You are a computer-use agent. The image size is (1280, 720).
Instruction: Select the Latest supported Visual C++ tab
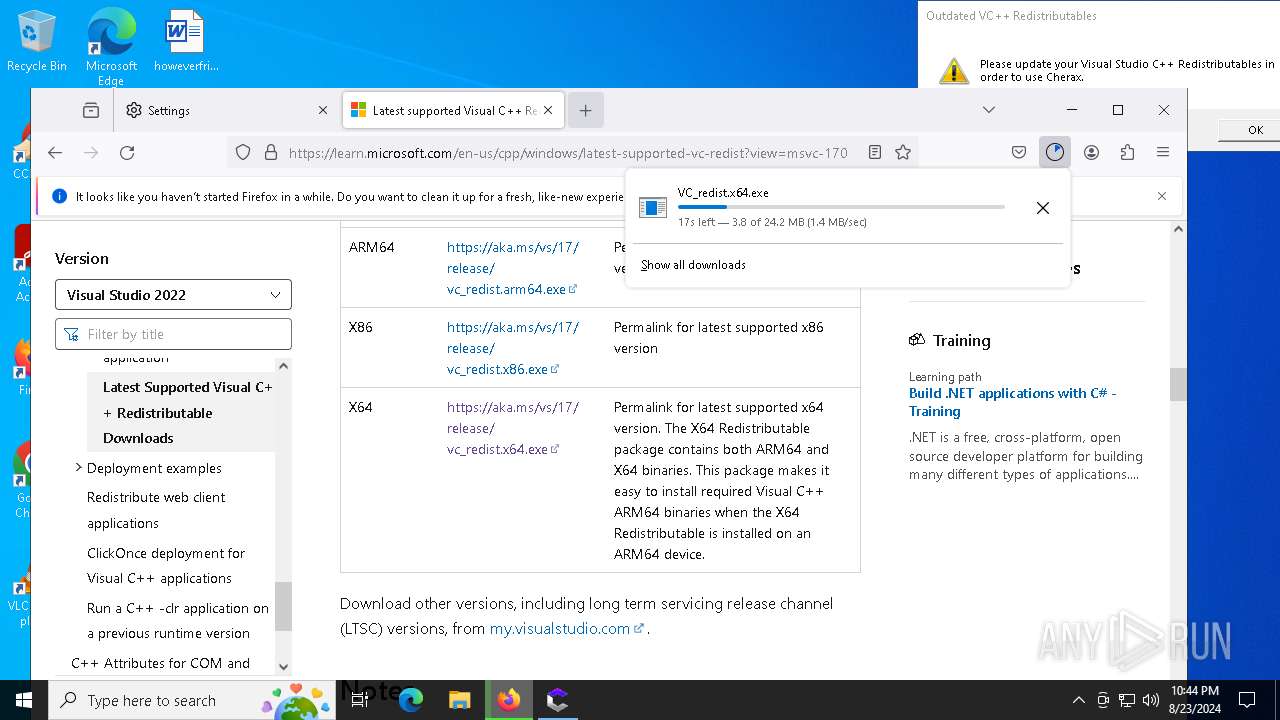(x=454, y=110)
